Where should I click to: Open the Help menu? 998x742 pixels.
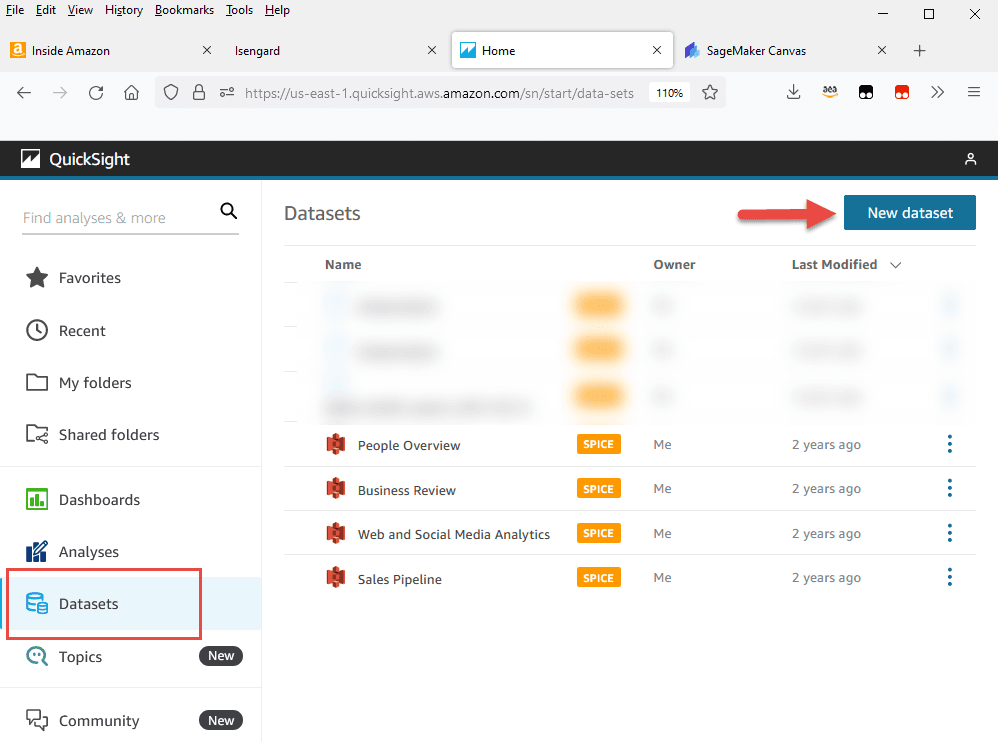[277, 10]
